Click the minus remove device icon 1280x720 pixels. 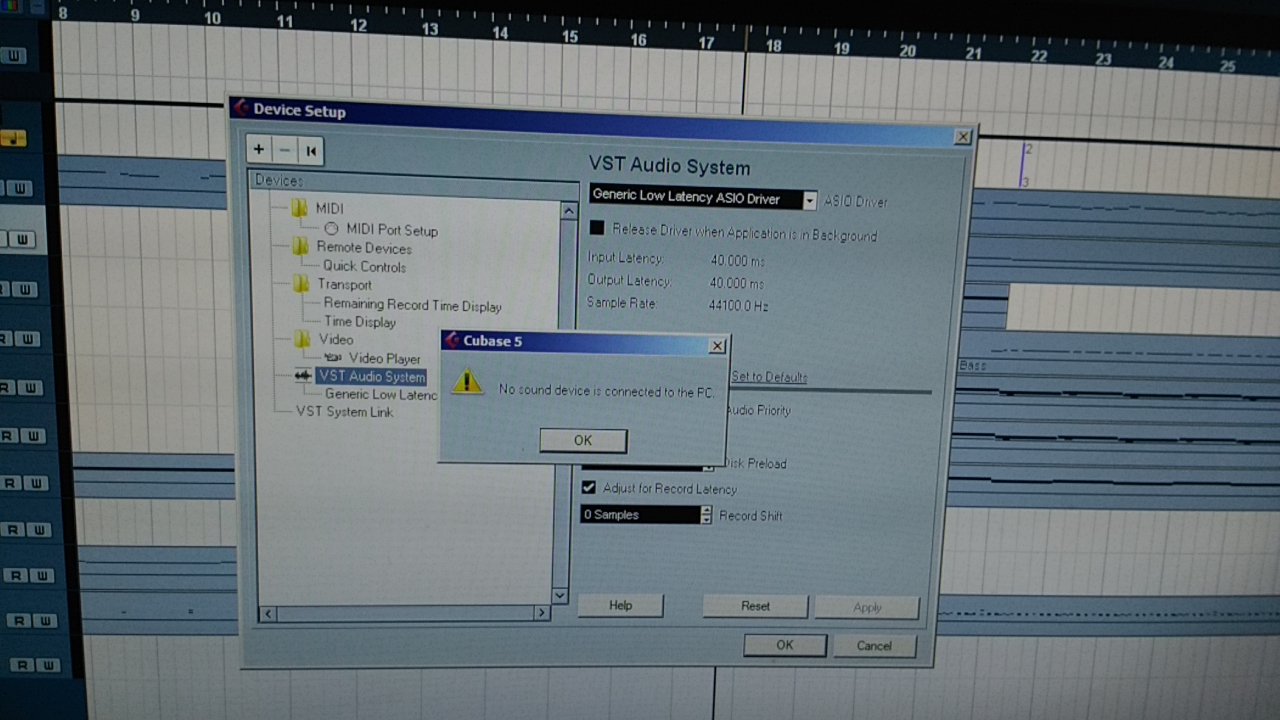coord(284,151)
